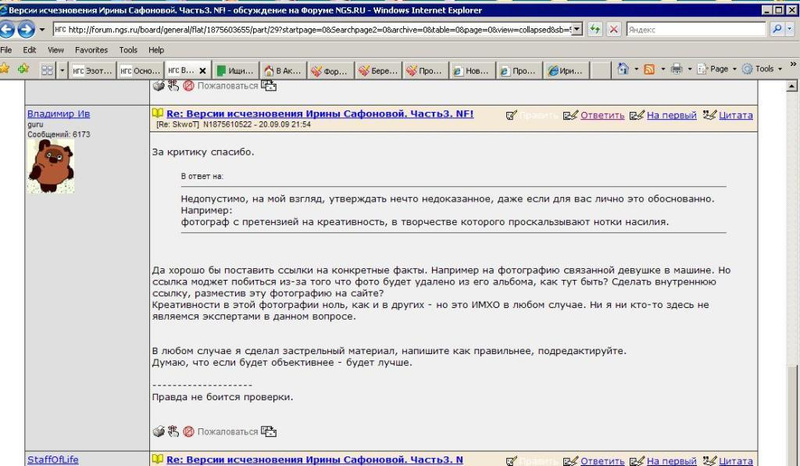
Task: Open the address bar history dropdown
Action: [577, 30]
